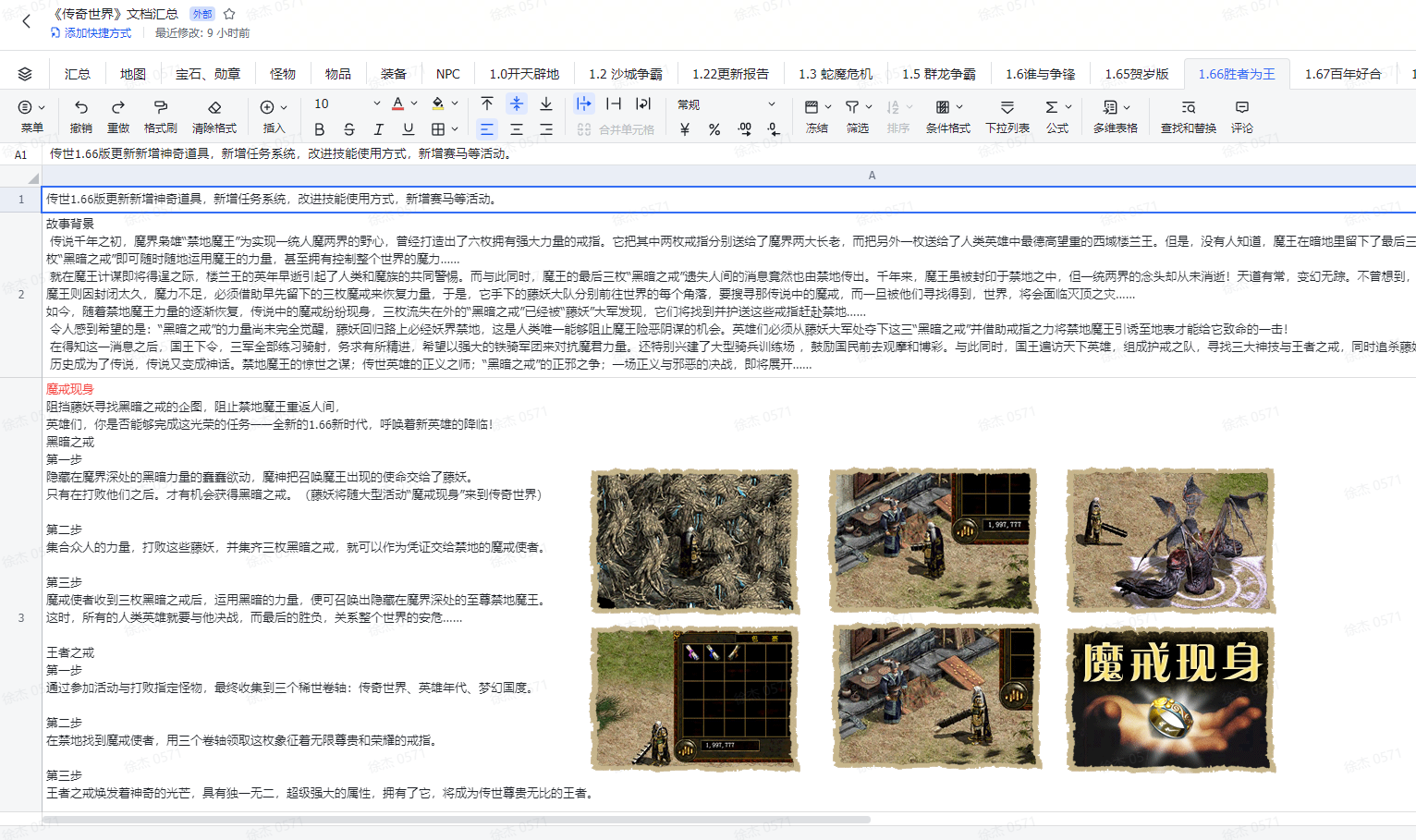Open the 1.67百年好合 sheet tab
The width and height of the screenshot is (1416, 840).
[x=1343, y=74]
